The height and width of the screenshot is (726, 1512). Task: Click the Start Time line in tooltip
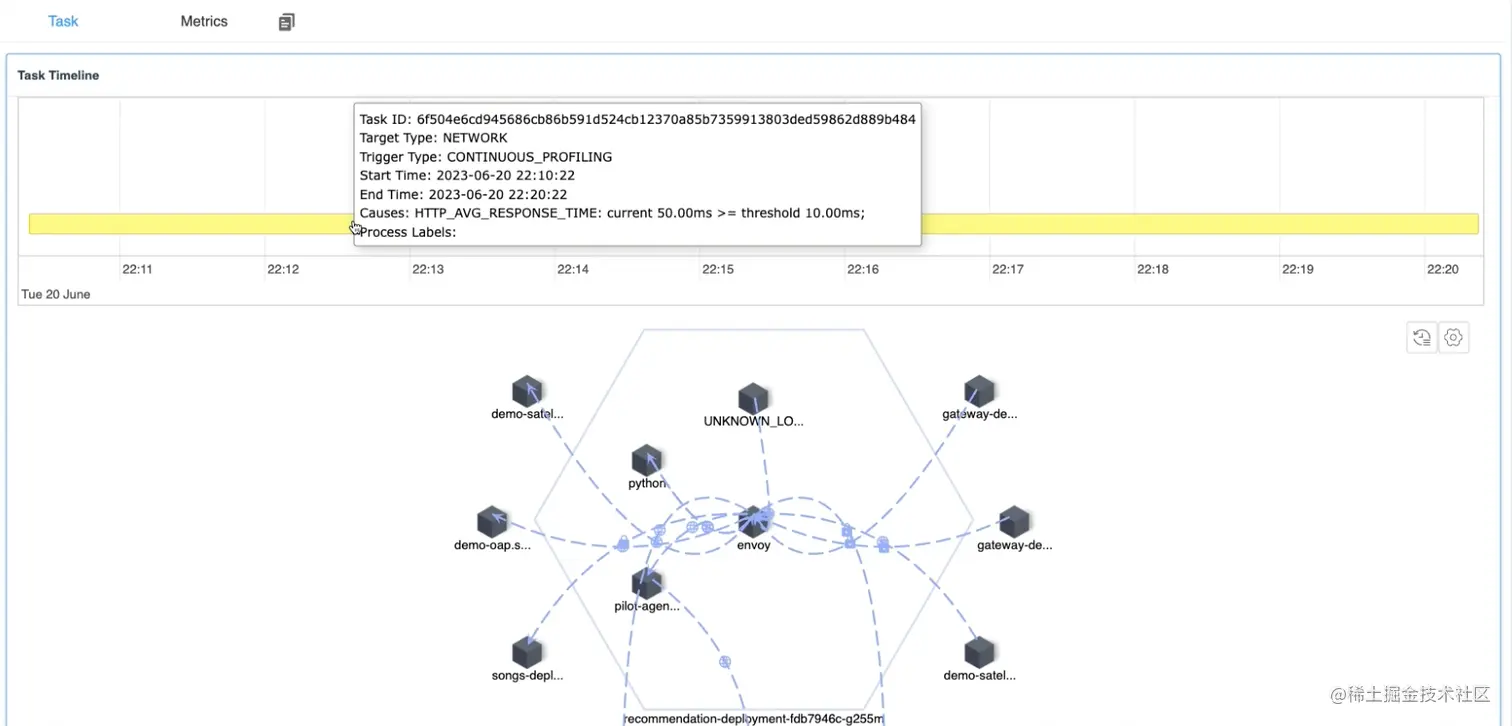point(467,175)
